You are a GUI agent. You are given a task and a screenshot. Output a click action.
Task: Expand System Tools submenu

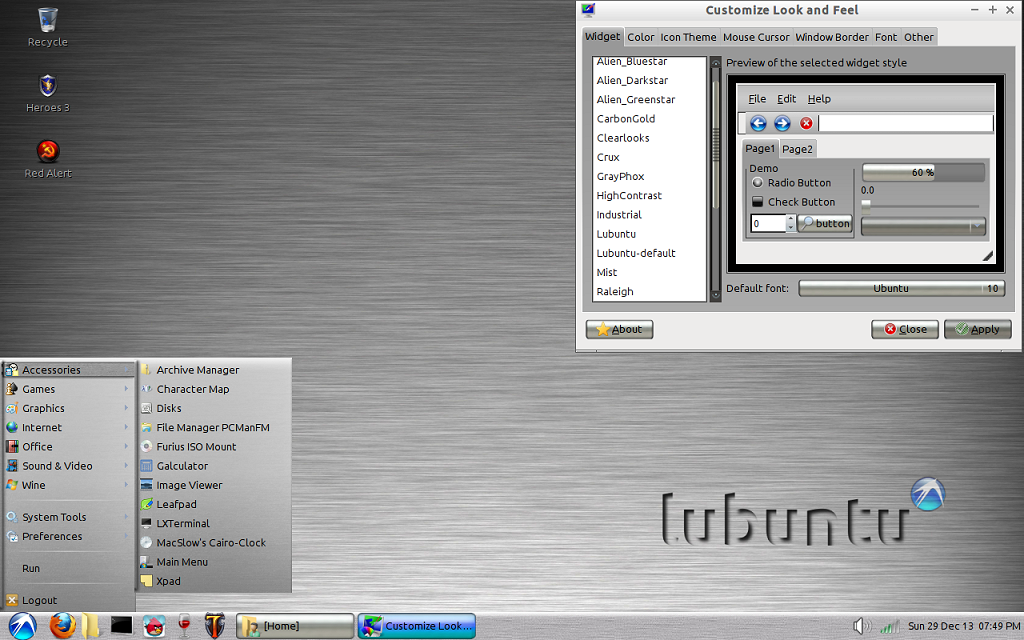68,517
